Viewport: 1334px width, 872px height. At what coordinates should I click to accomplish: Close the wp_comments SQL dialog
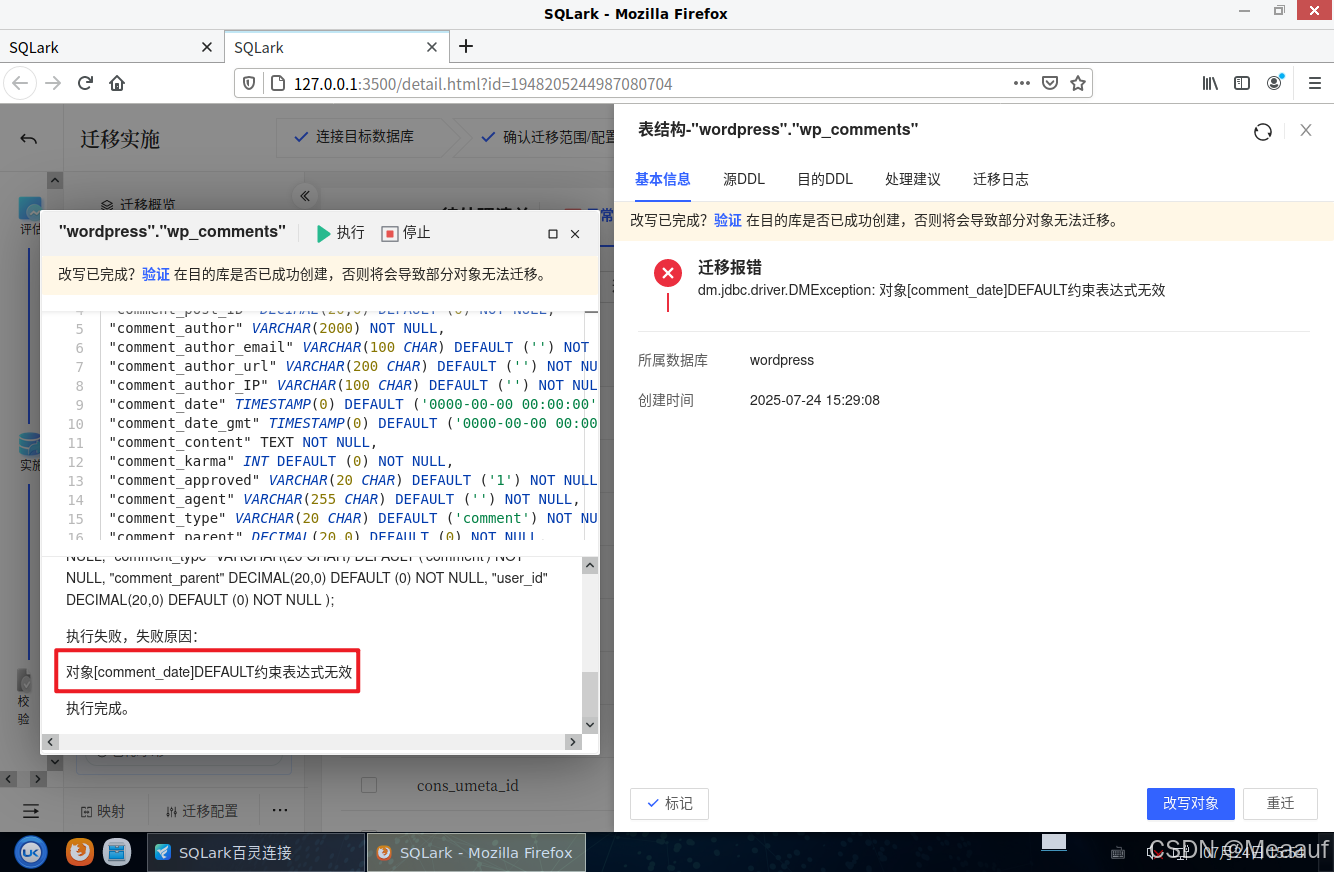tap(575, 234)
